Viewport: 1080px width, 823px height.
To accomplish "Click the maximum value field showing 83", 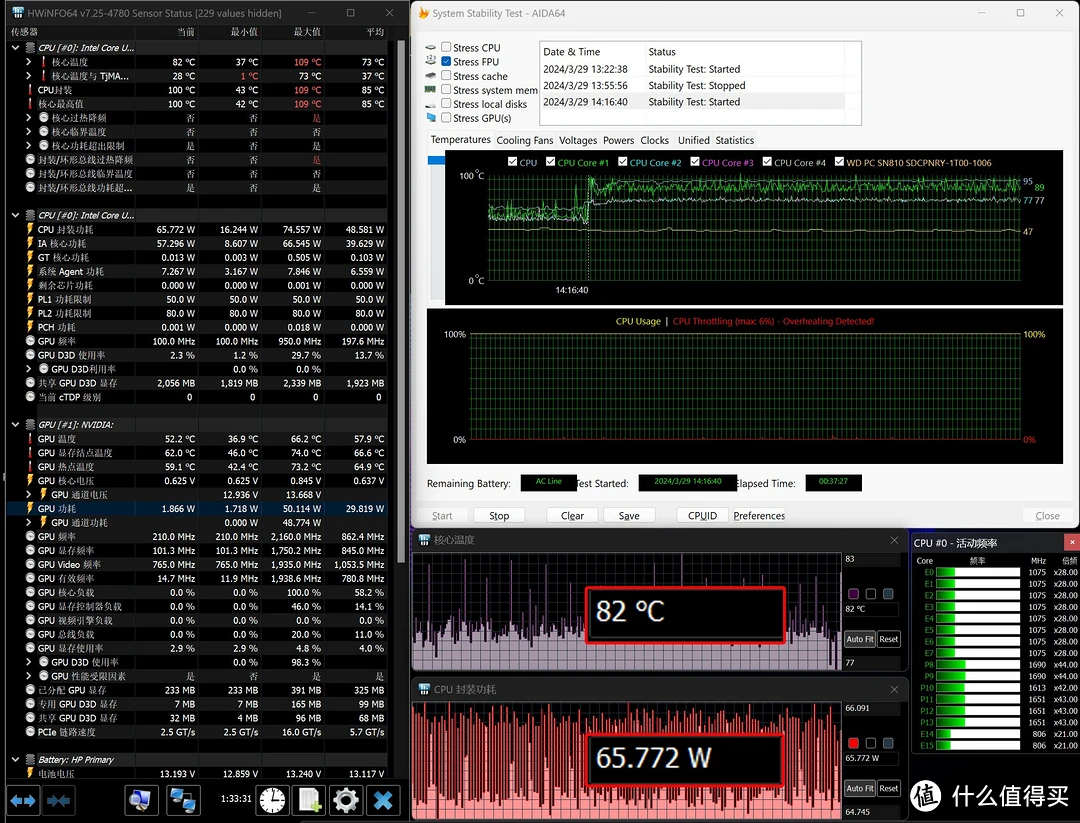I will click(x=871, y=559).
